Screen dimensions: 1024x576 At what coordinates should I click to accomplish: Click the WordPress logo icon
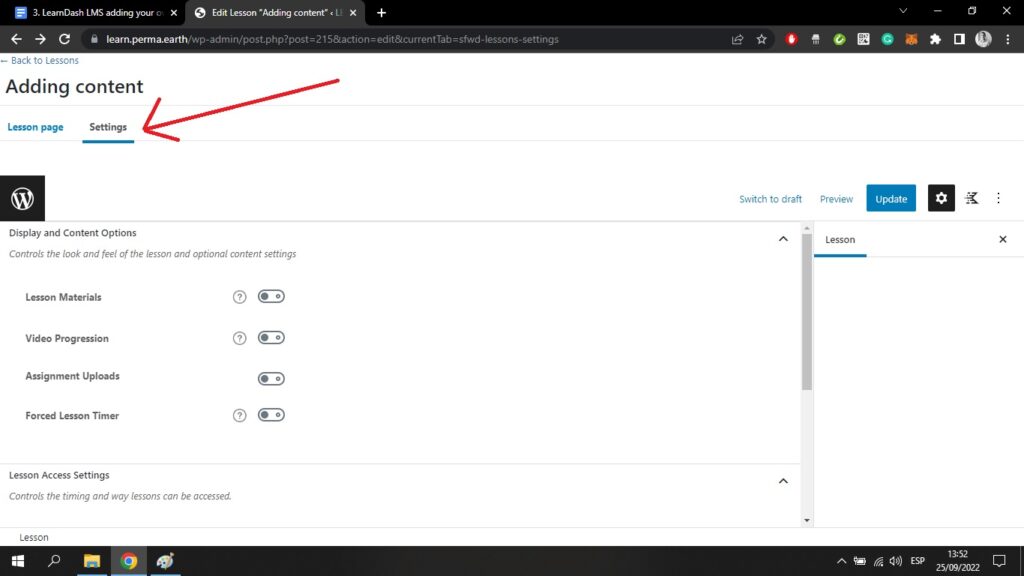(22, 198)
